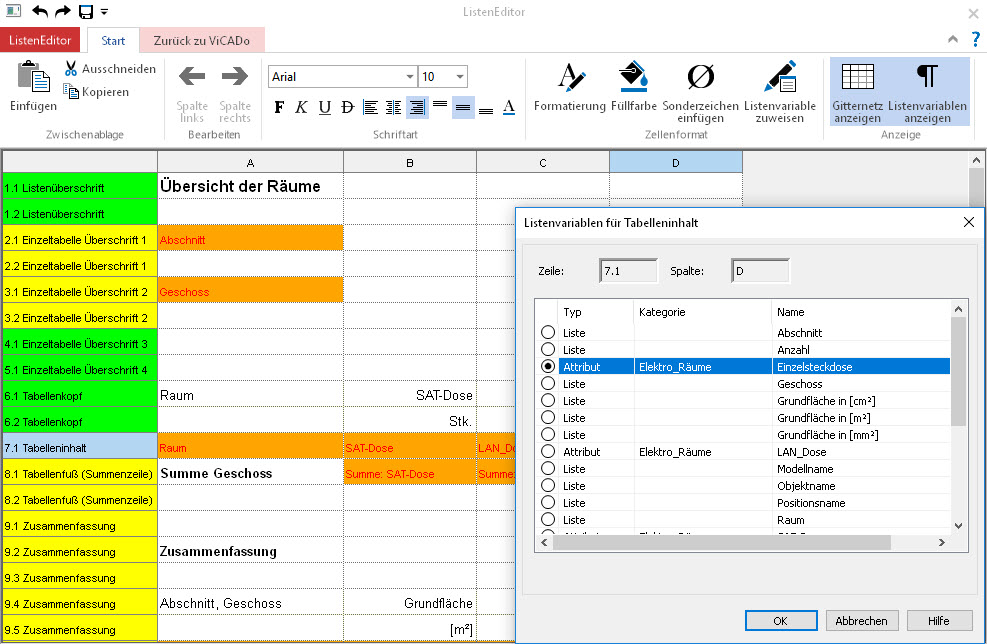Toggle Listenvariablen anzeigen display

tap(927, 92)
